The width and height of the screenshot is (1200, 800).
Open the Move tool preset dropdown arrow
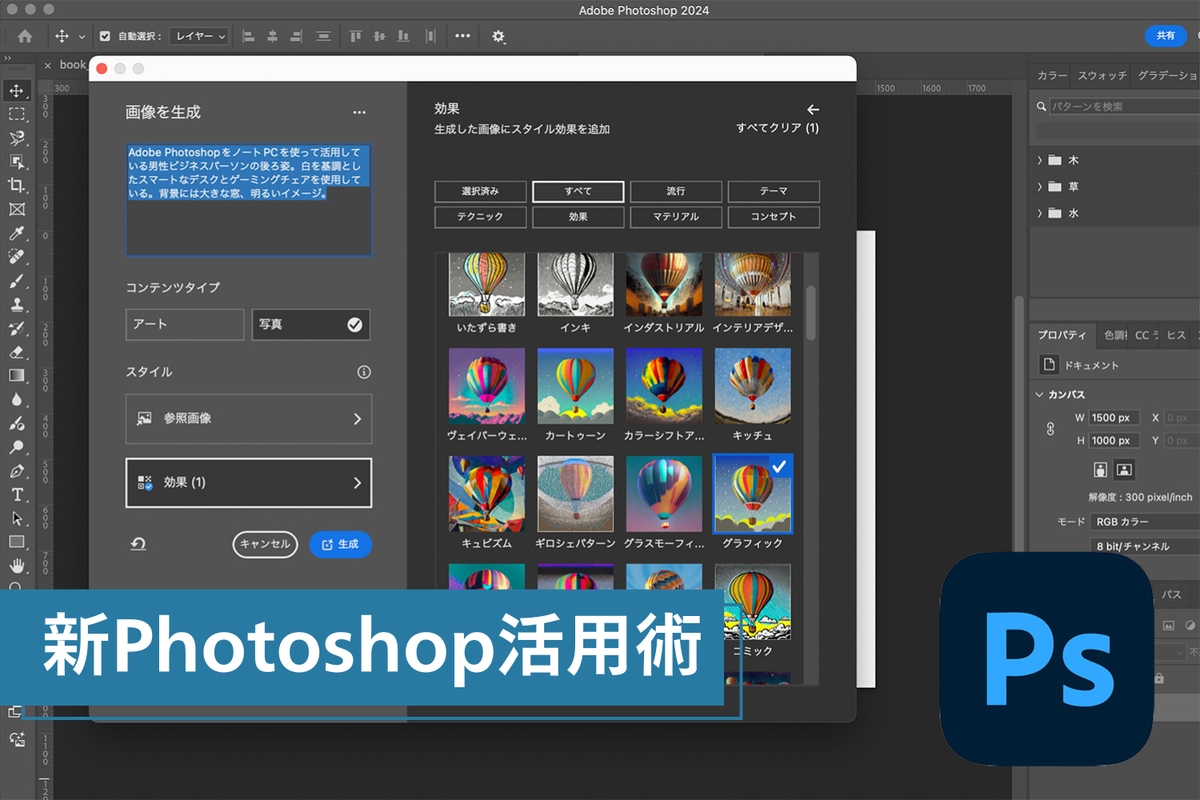pyautogui.click(x=82, y=37)
